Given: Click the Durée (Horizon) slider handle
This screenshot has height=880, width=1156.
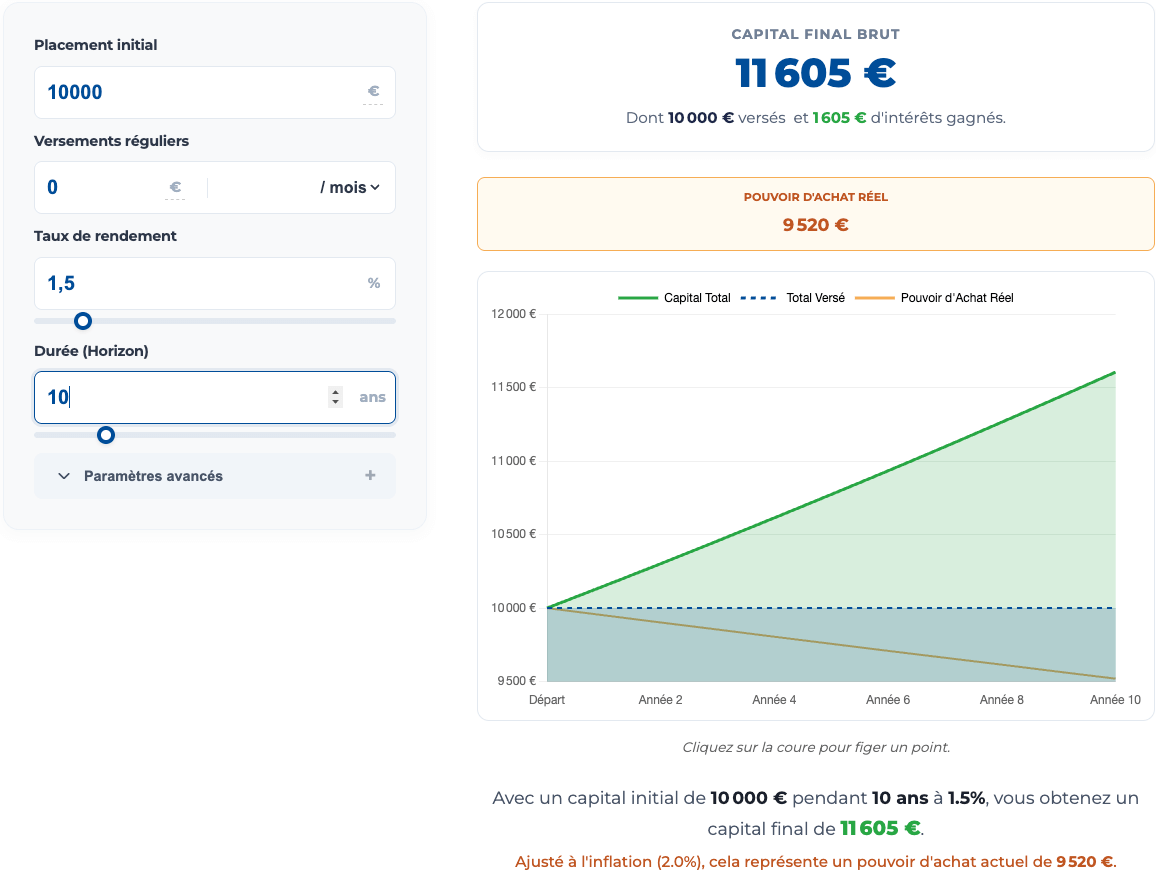Looking at the screenshot, I should (x=105, y=435).
